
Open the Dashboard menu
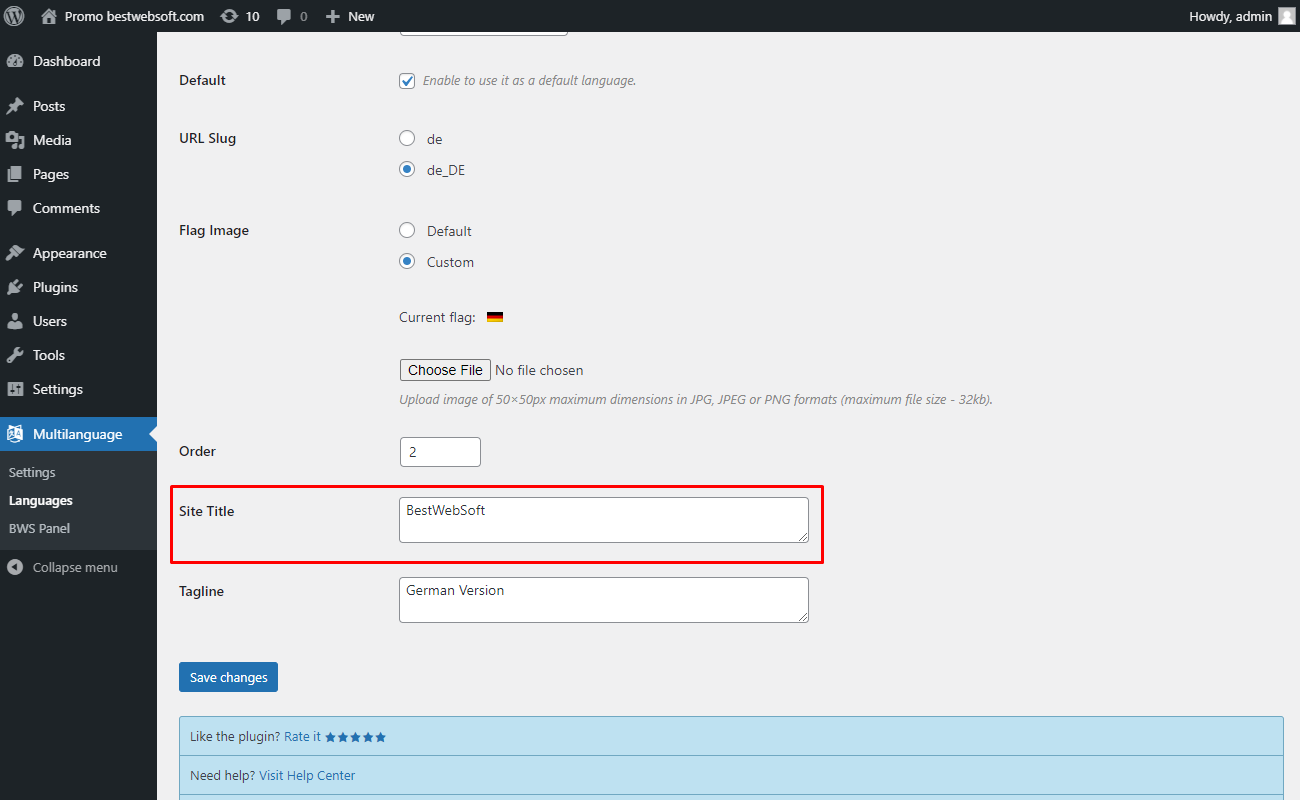tap(78, 61)
